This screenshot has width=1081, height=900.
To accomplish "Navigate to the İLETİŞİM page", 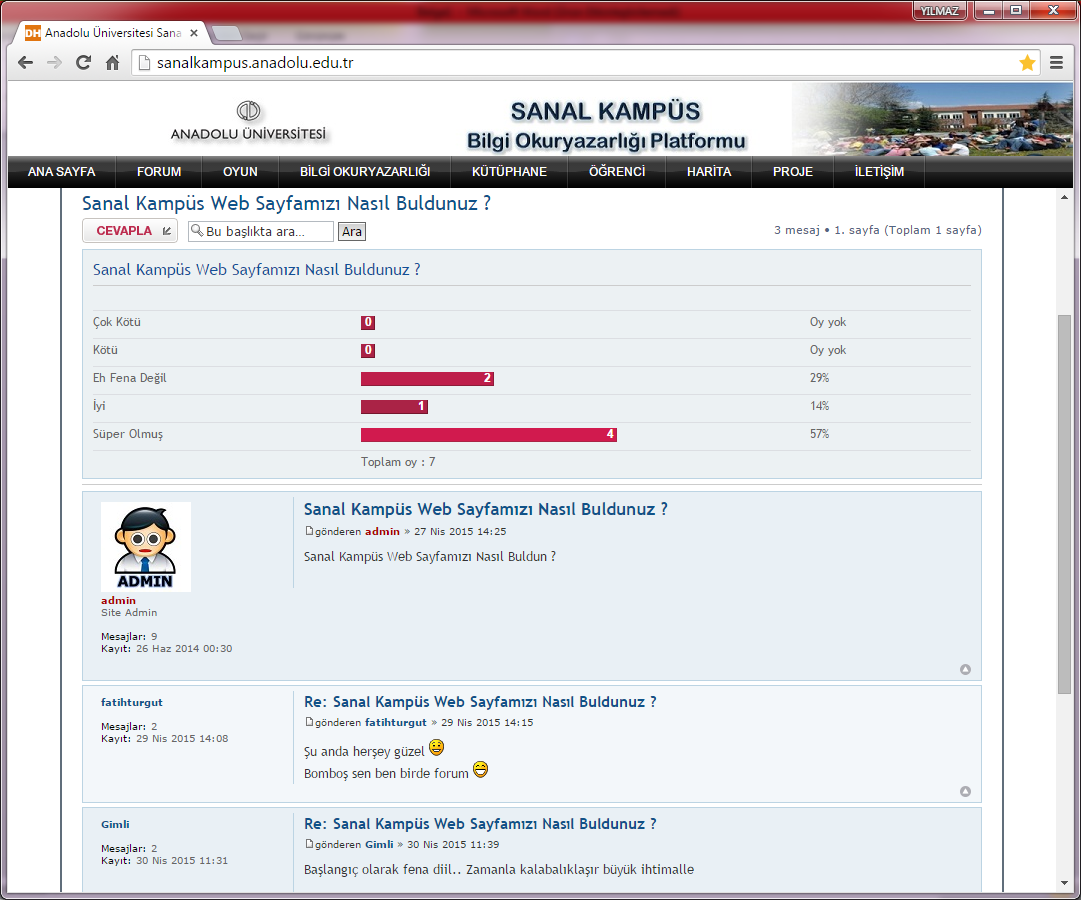I will point(879,172).
